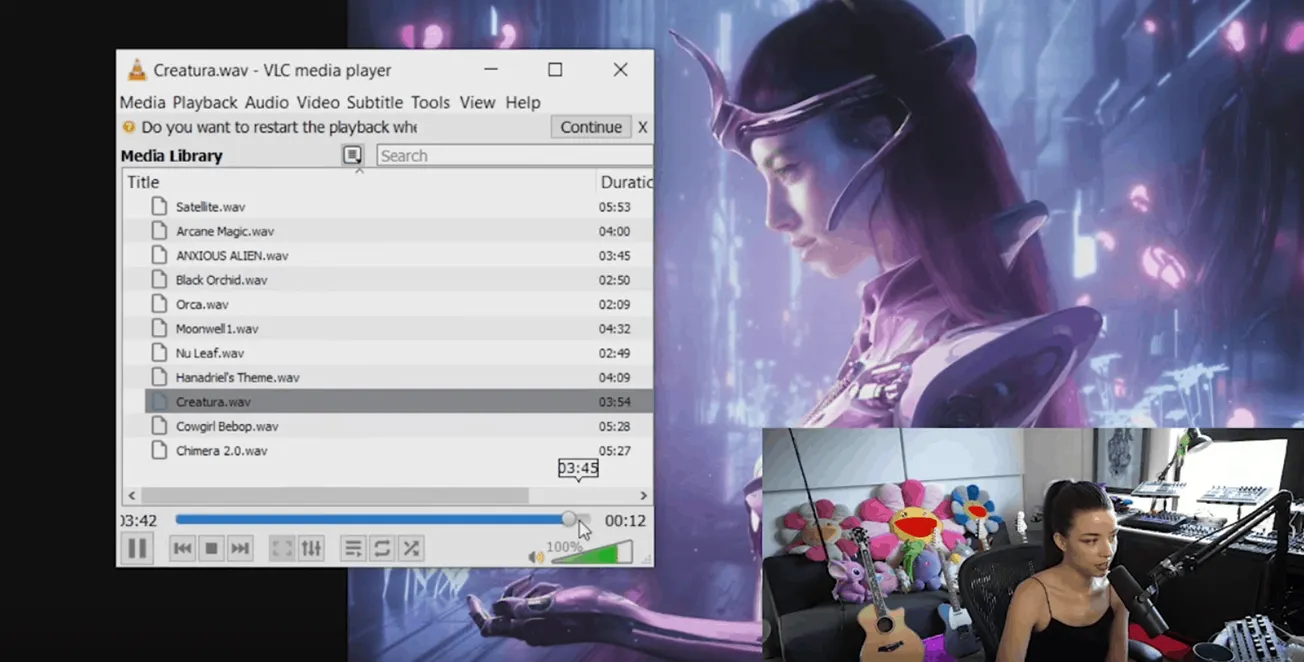The width and height of the screenshot is (1304, 662).
Task: Open extended settings equalizer icon
Action: (x=311, y=548)
